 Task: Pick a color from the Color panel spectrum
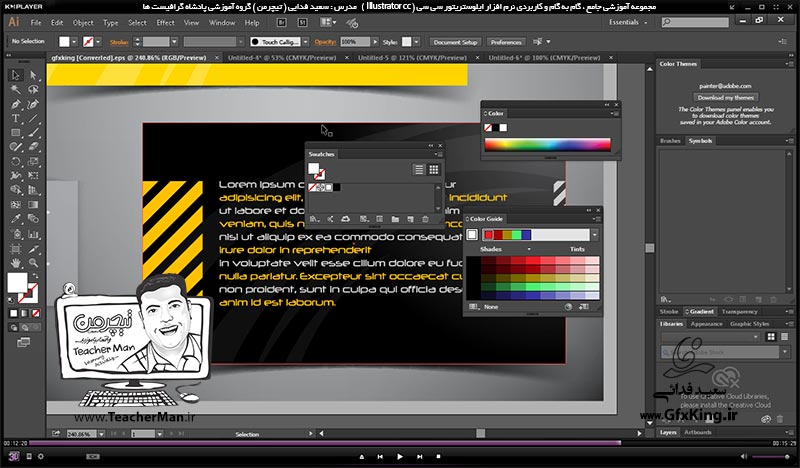(547, 144)
